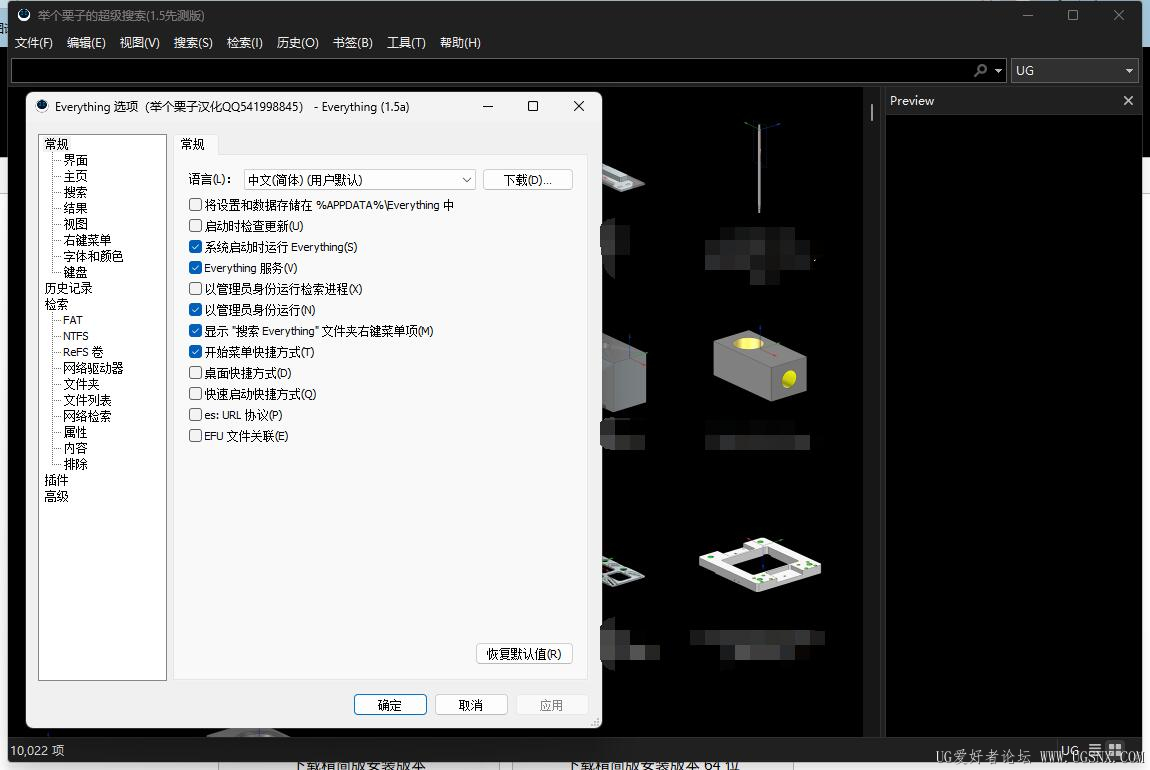Select 右键菜单 in the options tree
The image size is (1150, 770).
click(x=87, y=240)
